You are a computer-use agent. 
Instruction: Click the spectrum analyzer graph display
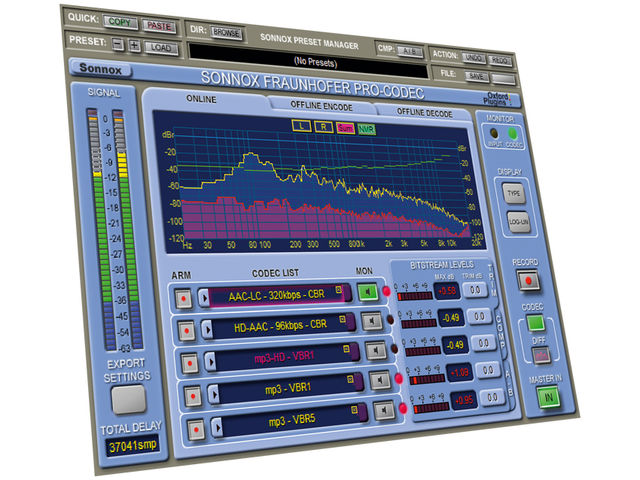tap(319, 182)
